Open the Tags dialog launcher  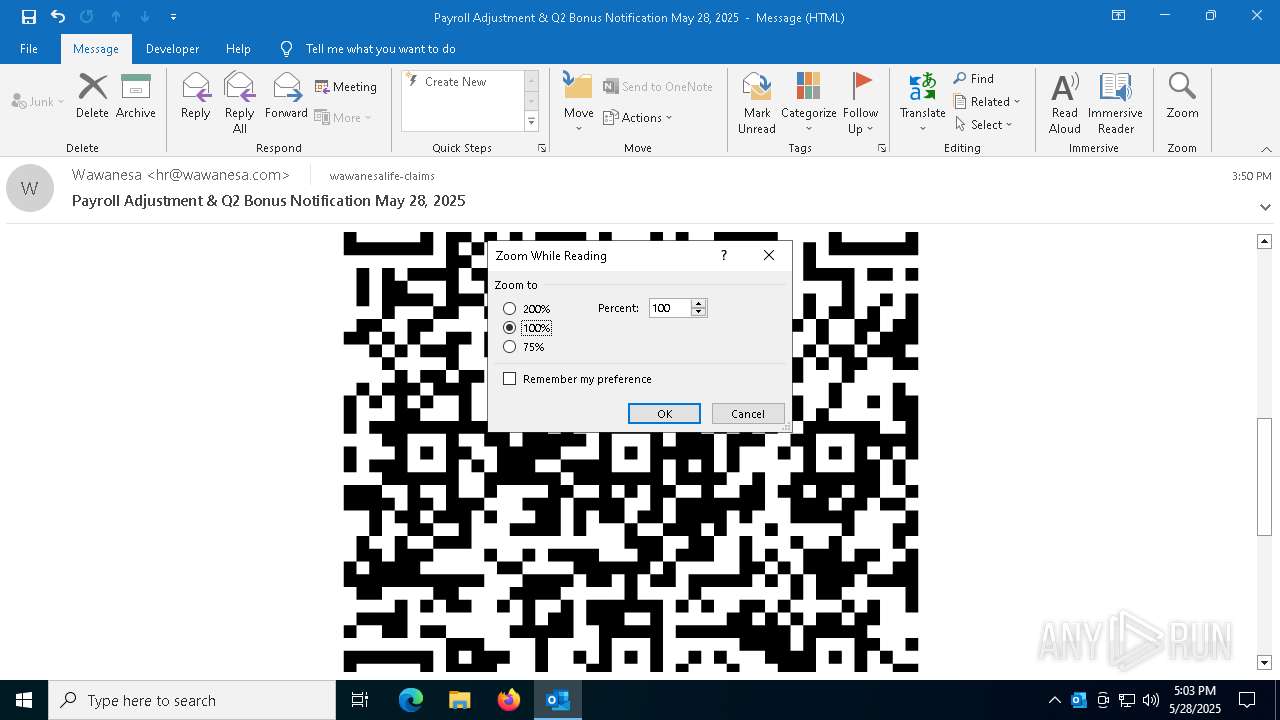tap(882, 148)
